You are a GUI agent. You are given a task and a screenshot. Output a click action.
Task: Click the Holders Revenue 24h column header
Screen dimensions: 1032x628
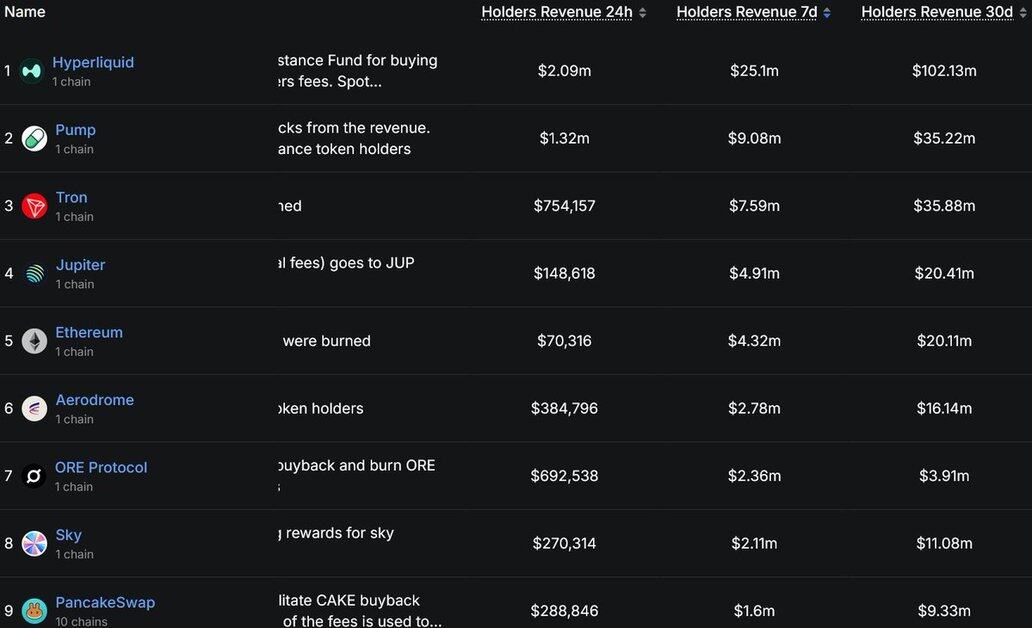[x=556, y=12]
